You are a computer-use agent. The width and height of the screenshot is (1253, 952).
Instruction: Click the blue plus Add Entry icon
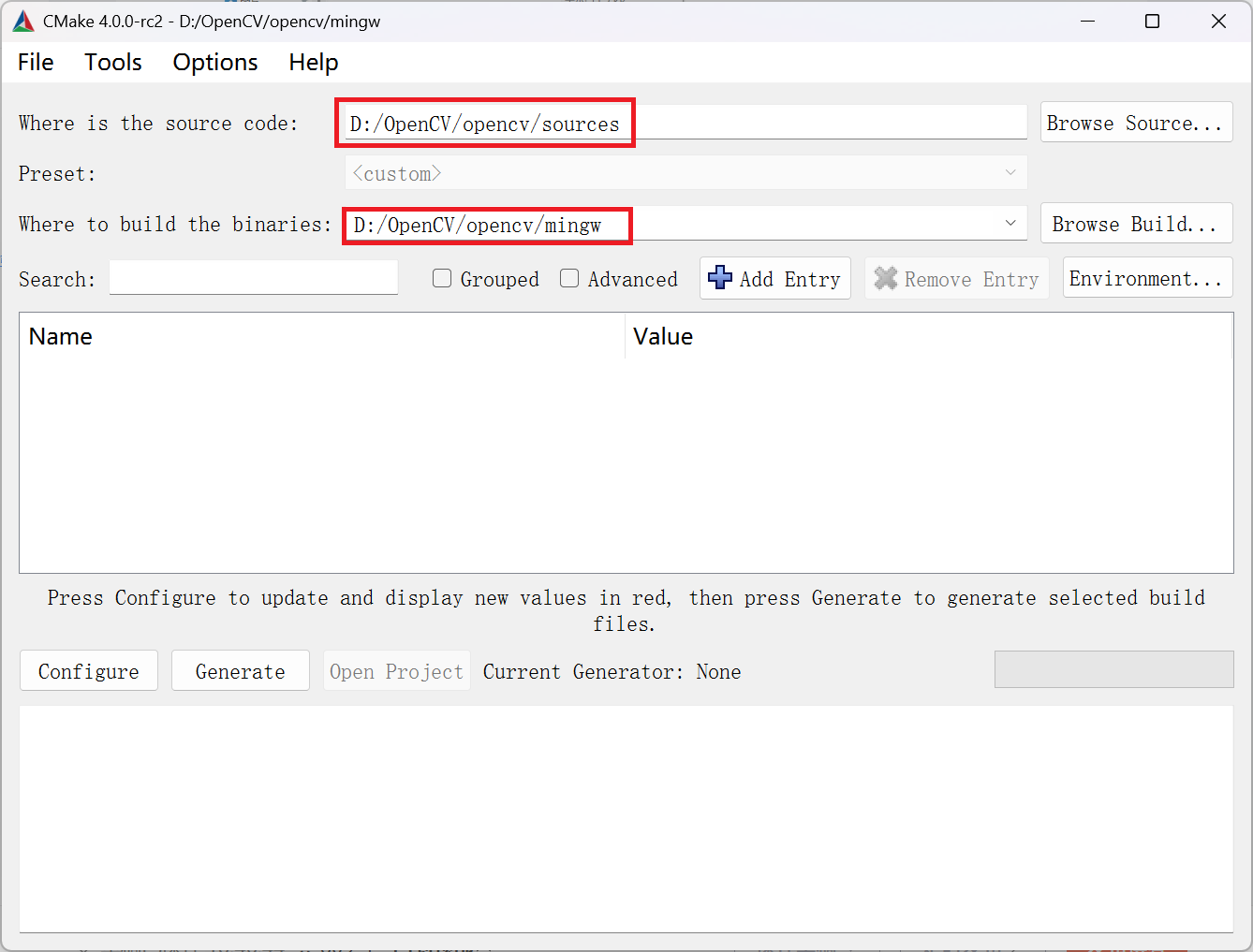coord(720,278)
